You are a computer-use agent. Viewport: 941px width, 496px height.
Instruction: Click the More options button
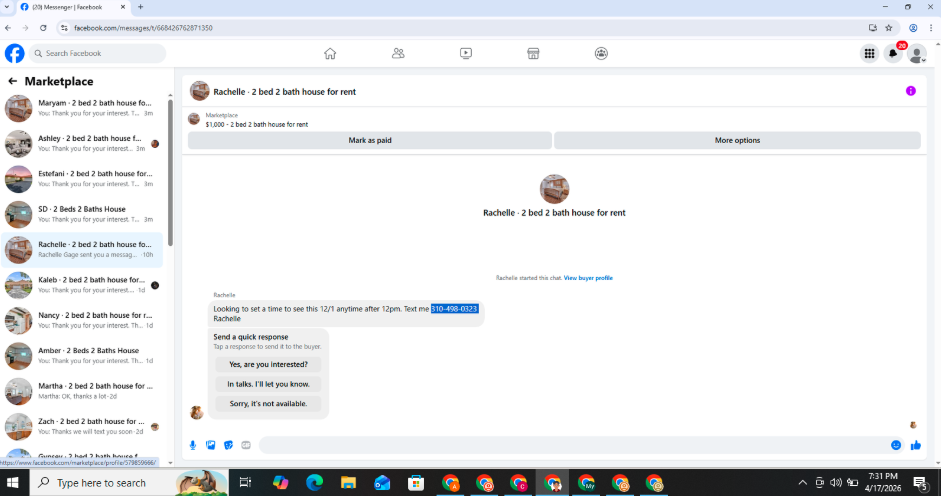click(x=737, y=141)
